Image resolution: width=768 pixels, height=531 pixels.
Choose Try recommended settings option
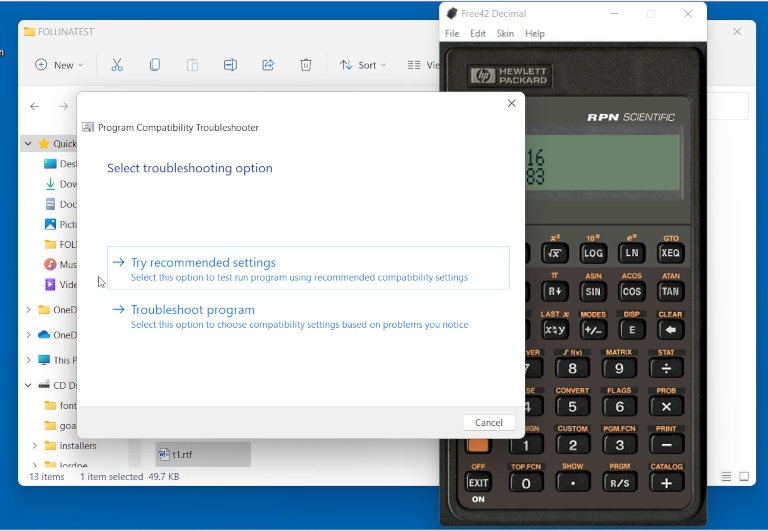(308, 268)
